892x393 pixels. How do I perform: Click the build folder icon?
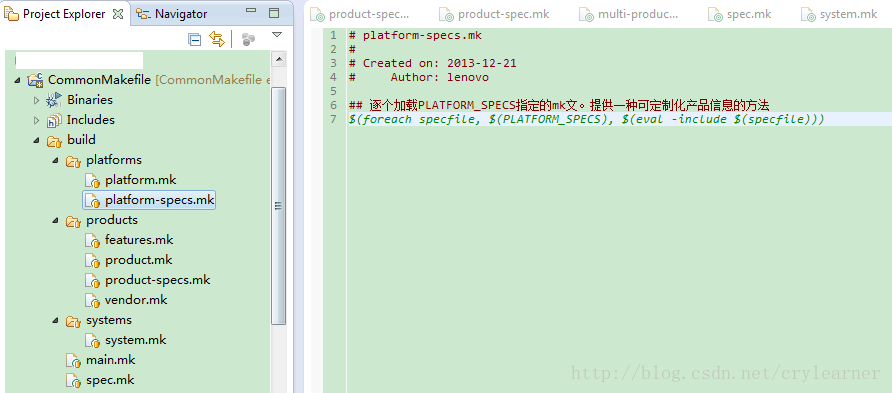pos(54,140)
